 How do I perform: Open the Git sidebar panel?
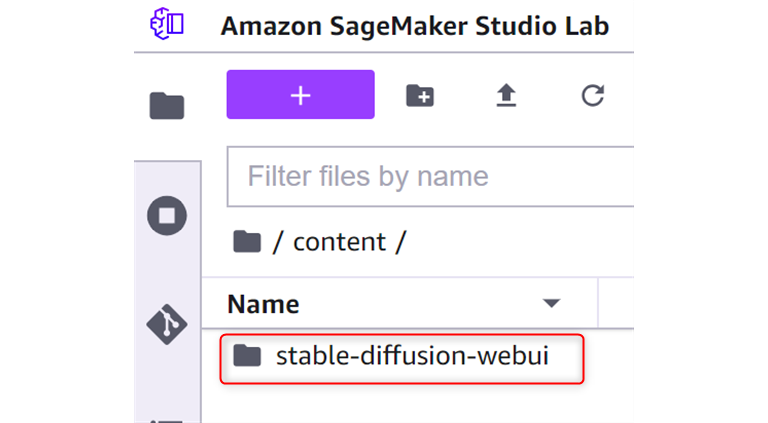pyautogui.click(x=167, y=323)
